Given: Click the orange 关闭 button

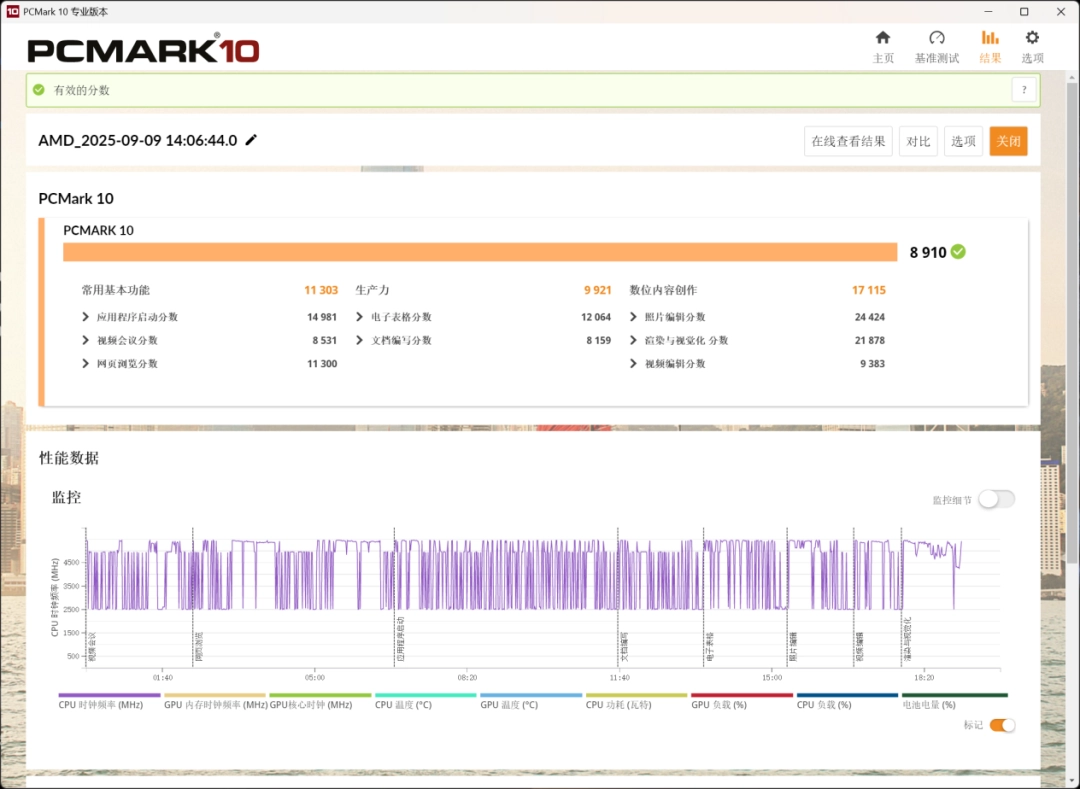Looking at the screenshot, I should pyautogui.click(x=1008, y=141).
